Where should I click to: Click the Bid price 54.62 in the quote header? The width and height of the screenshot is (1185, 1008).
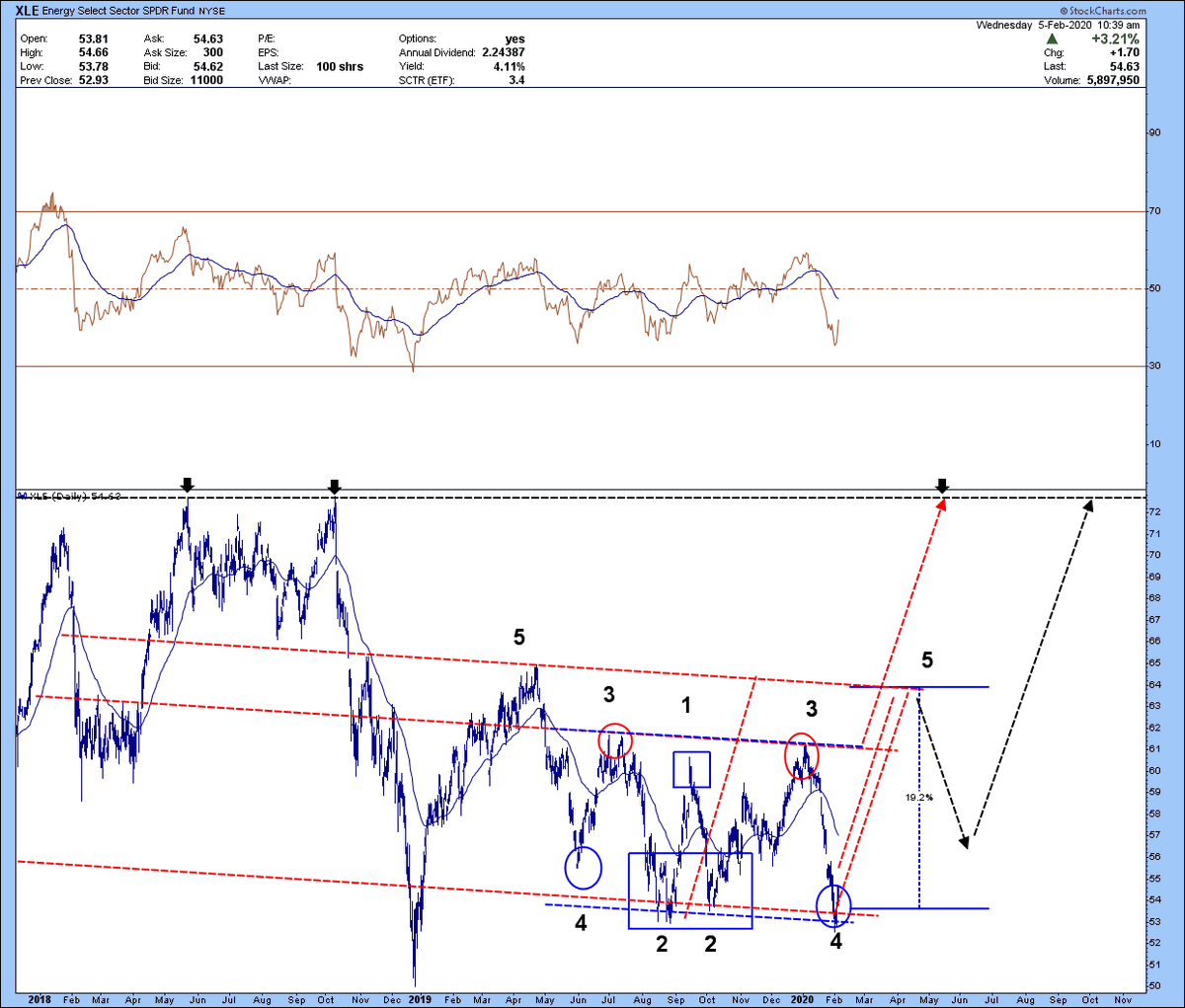(x=207, y=67)
